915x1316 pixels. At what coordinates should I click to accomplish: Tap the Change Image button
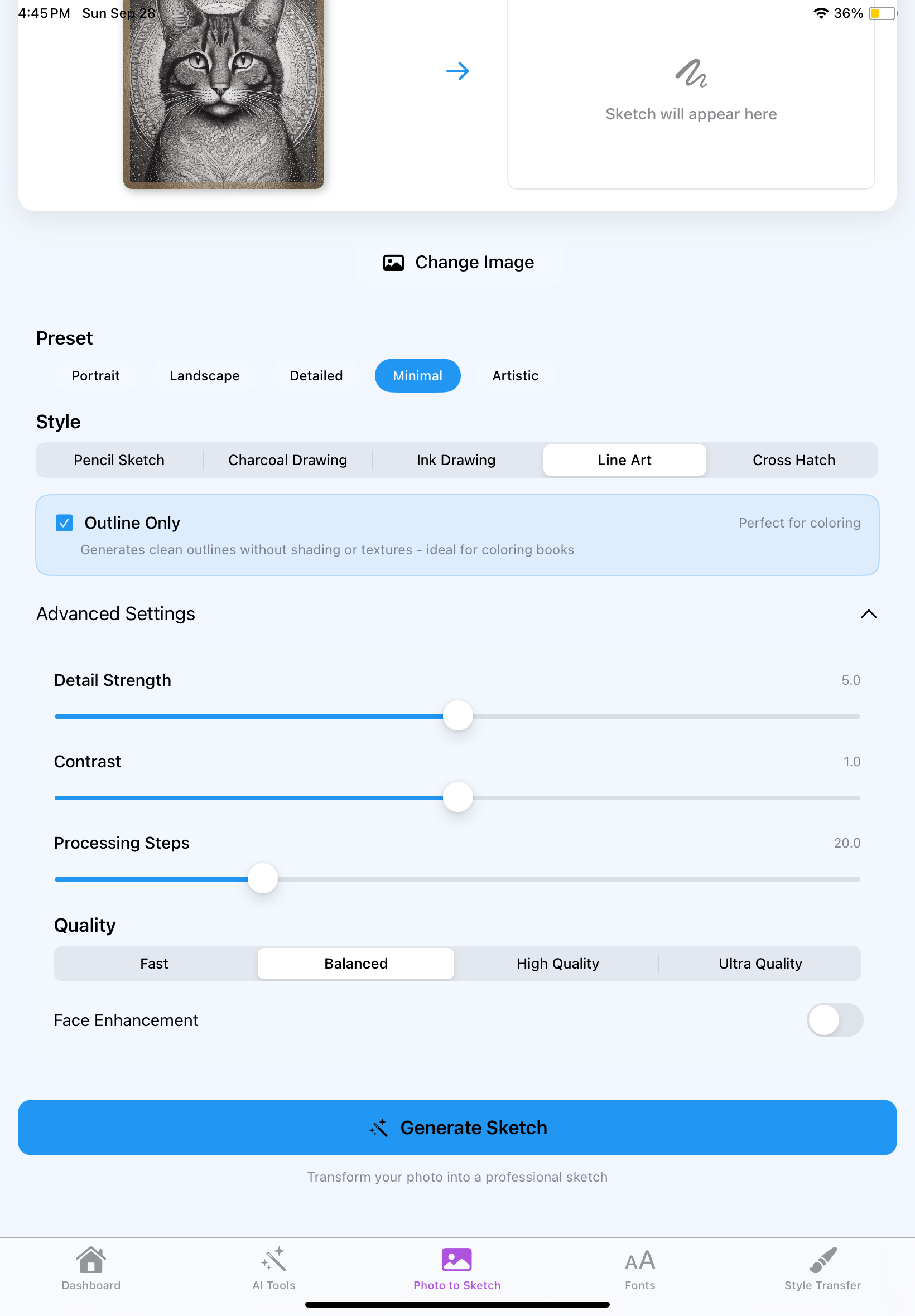click(x=457, y=262)
